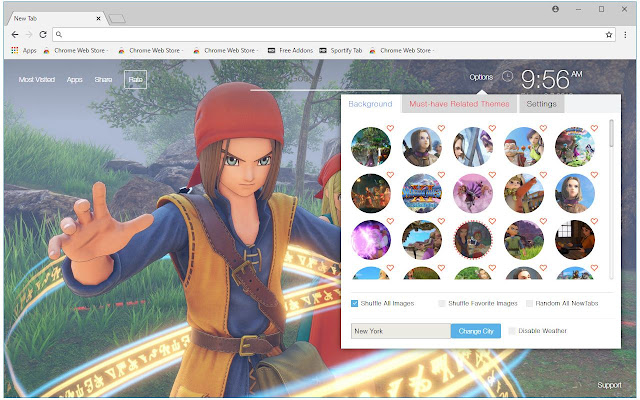Click the heart on the dark kitchen thumbnail
This screenshot has width=640, height=400.
tap(594, 221)
